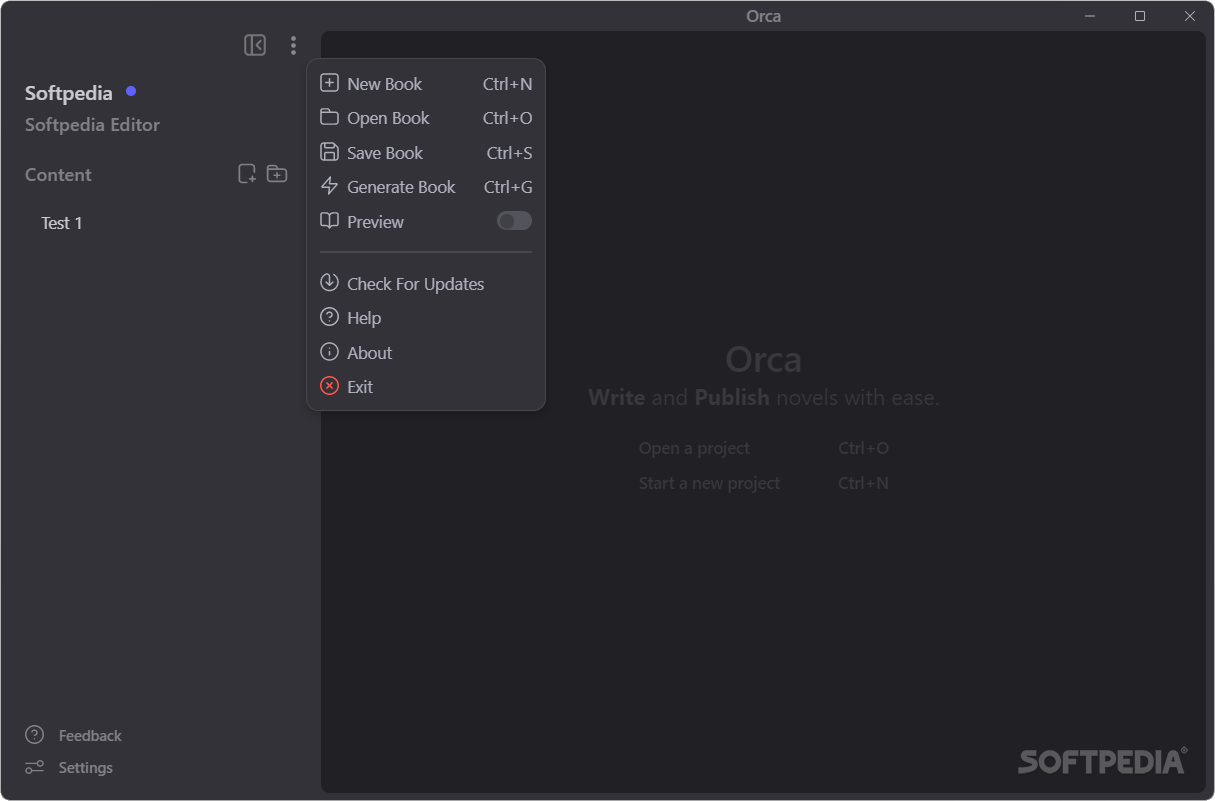Click the Feedback question icon in sidebar
This screenshot has height=801, width=1215.
[35, 735]
